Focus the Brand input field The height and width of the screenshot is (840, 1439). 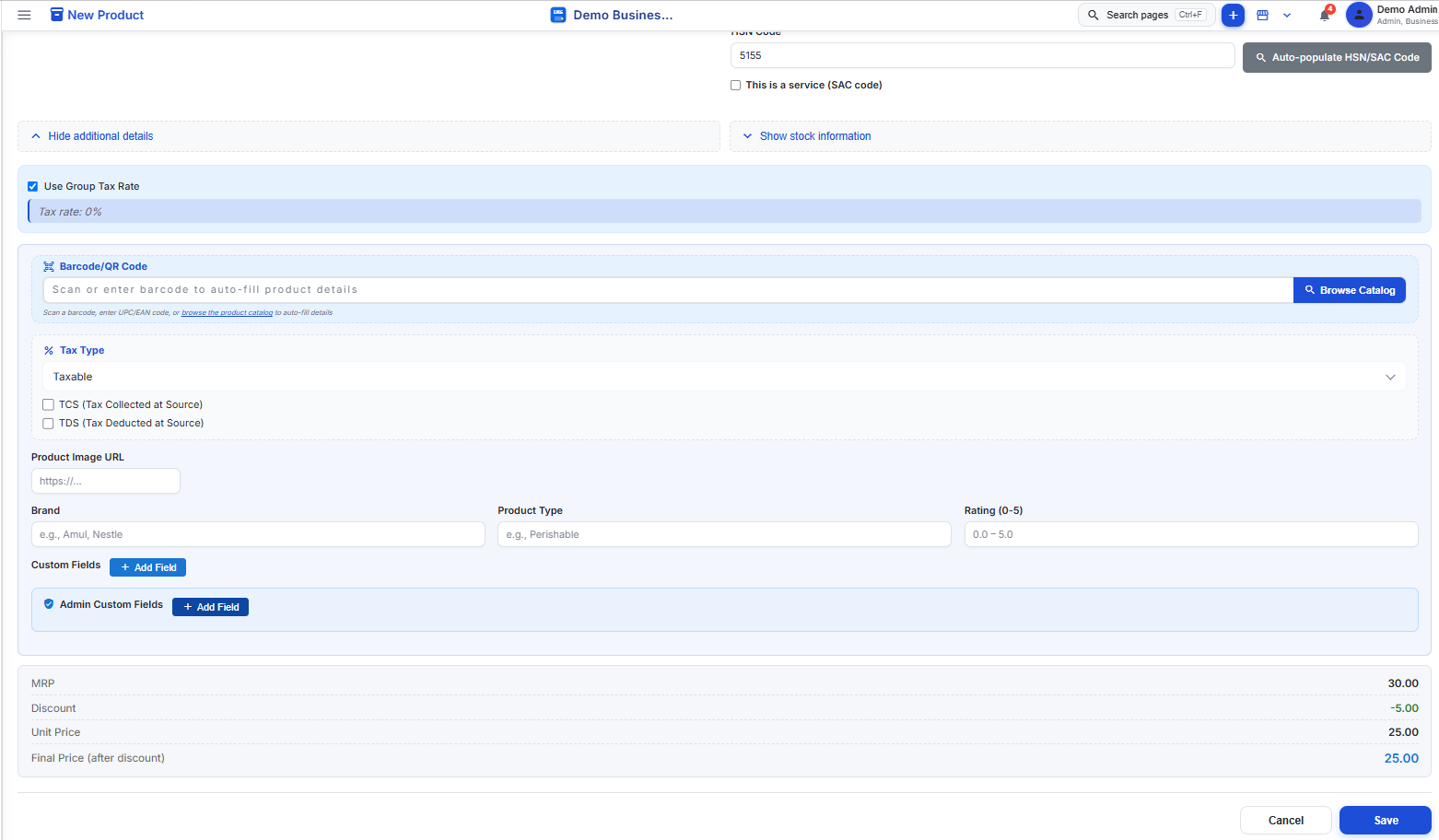[258, 534]
